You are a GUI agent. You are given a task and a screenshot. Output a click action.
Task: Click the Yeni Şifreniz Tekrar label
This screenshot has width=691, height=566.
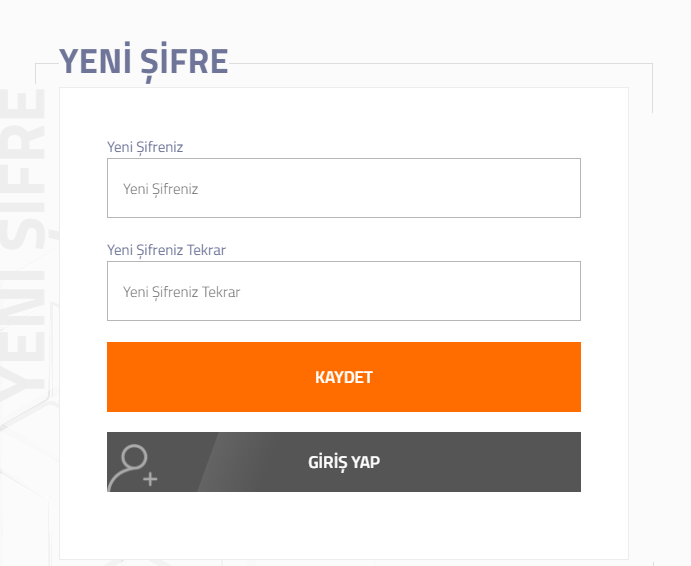click(166, 250)
